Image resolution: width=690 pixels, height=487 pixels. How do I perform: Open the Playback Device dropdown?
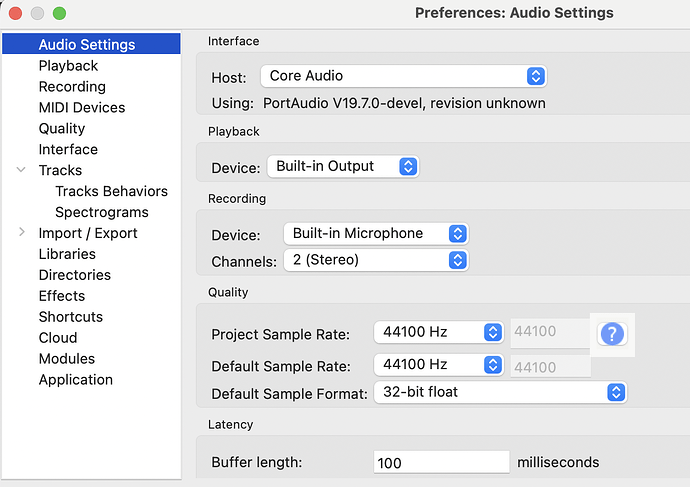click(342, 167)
